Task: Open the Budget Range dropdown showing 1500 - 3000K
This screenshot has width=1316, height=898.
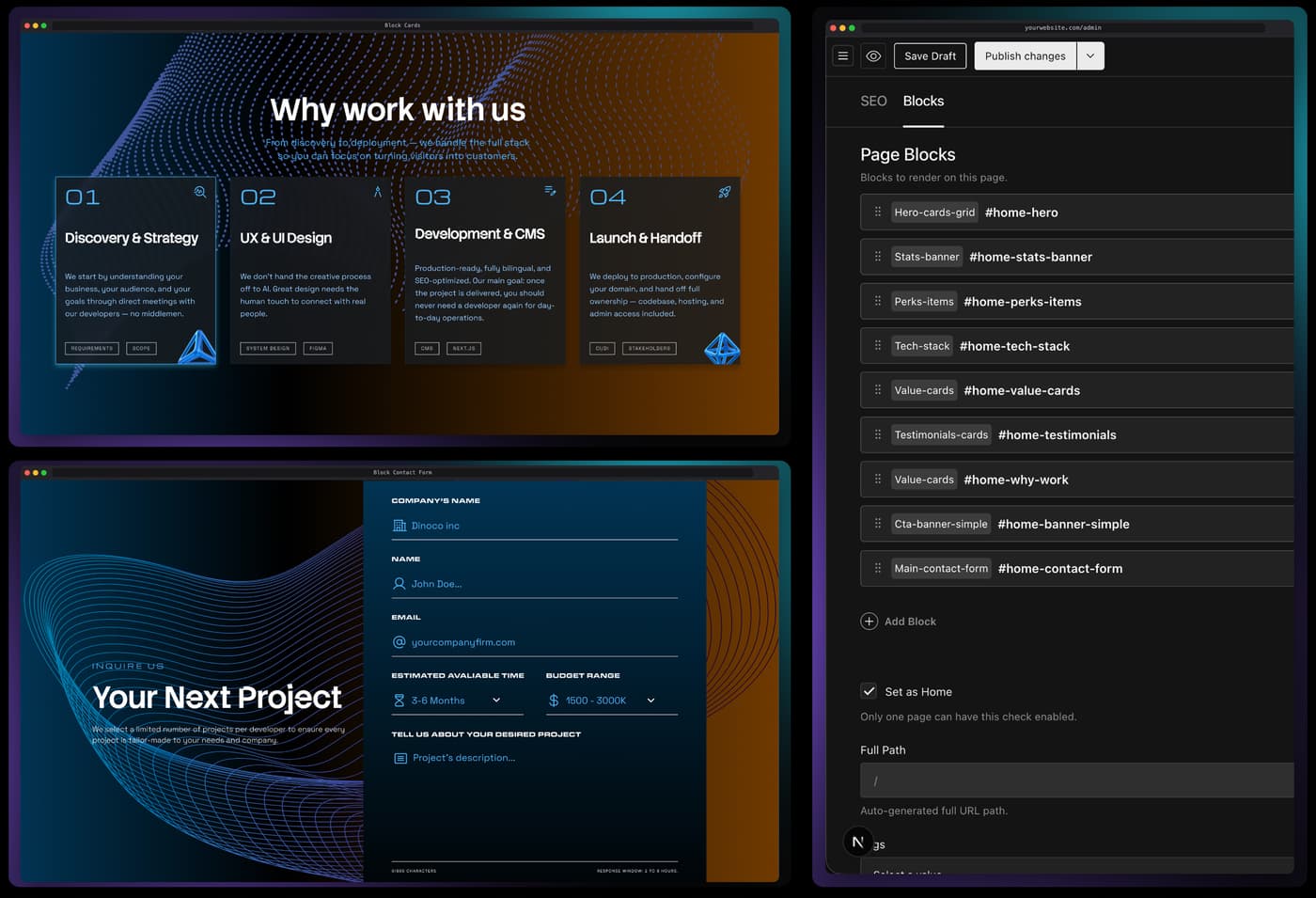Action: click(612, 701)
